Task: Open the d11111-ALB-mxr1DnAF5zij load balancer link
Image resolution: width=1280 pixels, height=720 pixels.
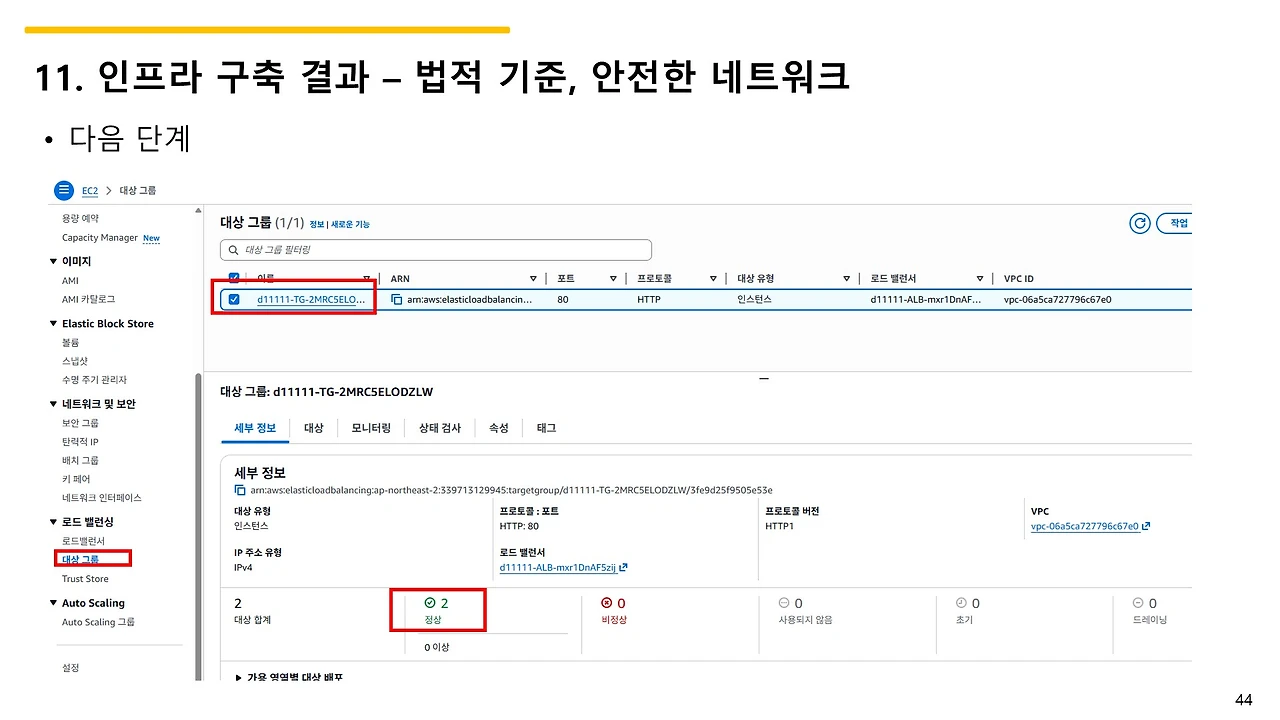Action: click(558, 568)
